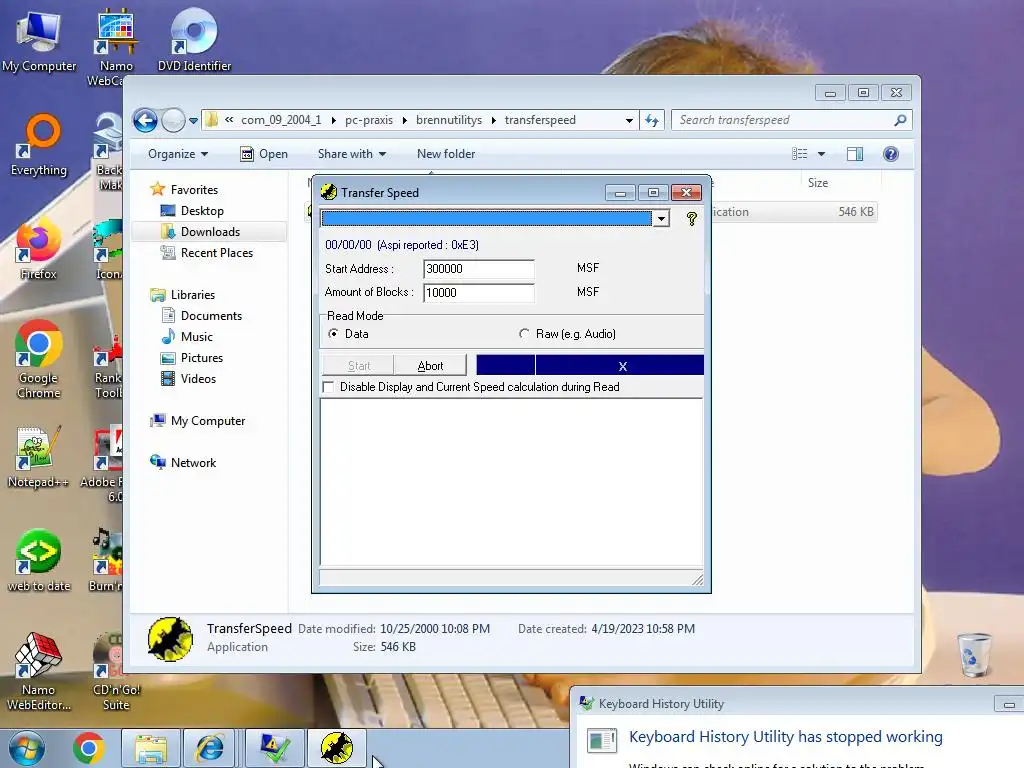1024x768 pixels.
Task: Open Everything desktop shortcut
Action: (x=39, y=145)
